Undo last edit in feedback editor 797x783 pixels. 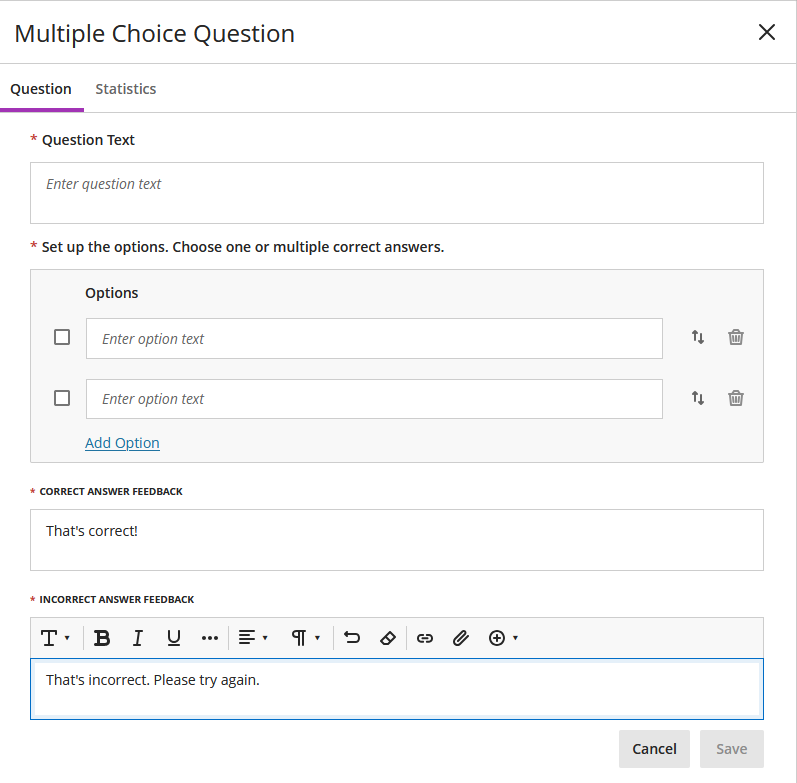pos(352,638)
